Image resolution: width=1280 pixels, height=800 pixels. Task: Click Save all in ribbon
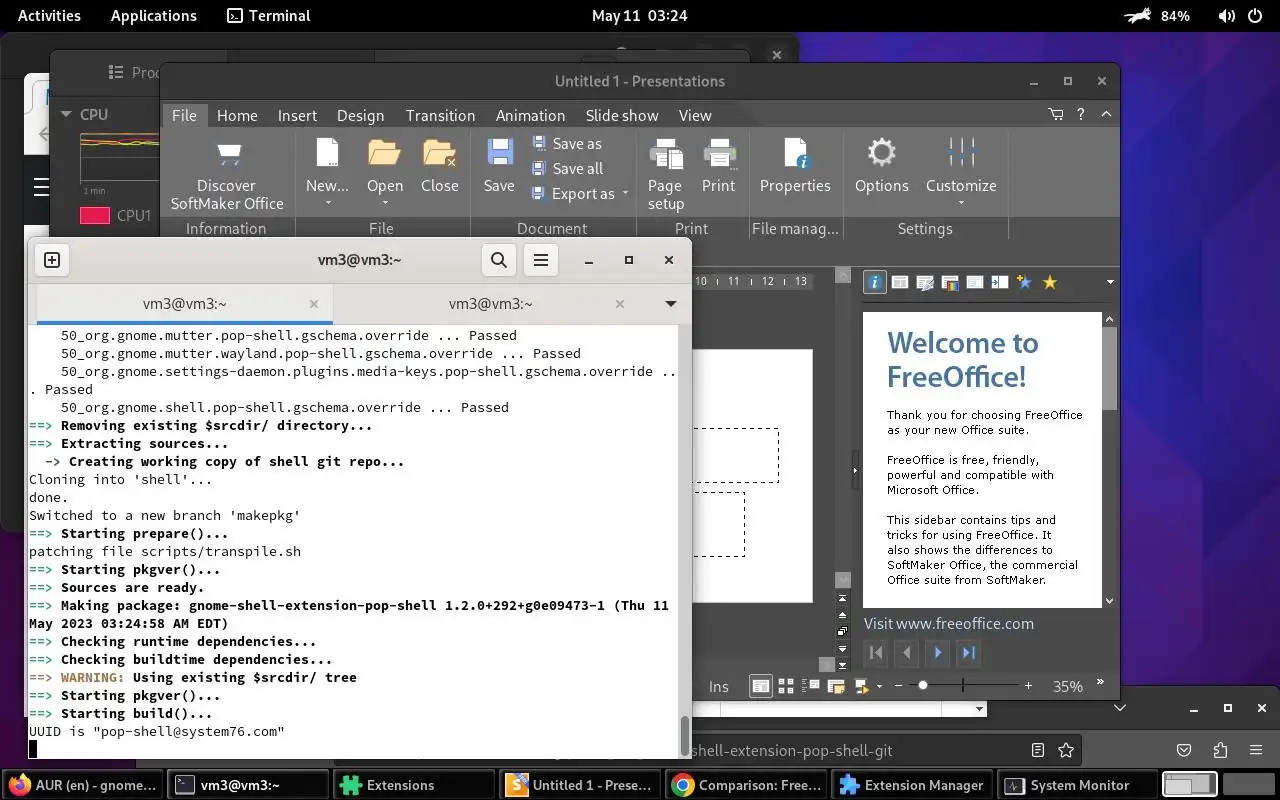(567, 168)
